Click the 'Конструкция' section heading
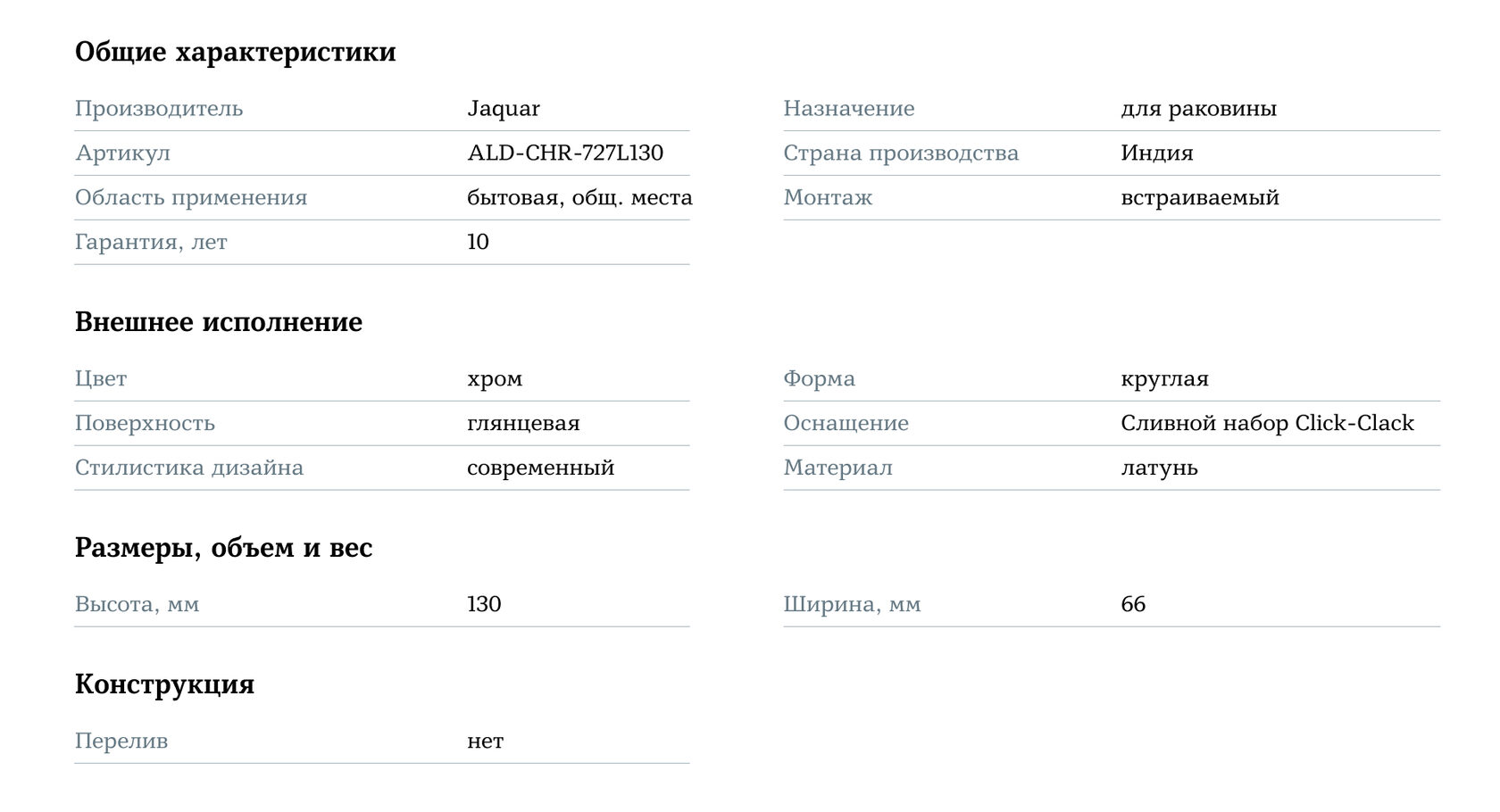Image resolution: width=1500 pixels, height=812 pixels. click(164, 684)
